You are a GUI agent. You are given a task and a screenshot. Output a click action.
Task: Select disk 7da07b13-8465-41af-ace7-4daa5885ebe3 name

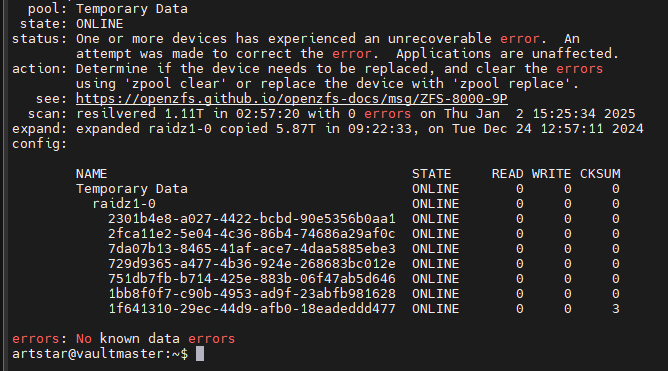tap(252, 249)
